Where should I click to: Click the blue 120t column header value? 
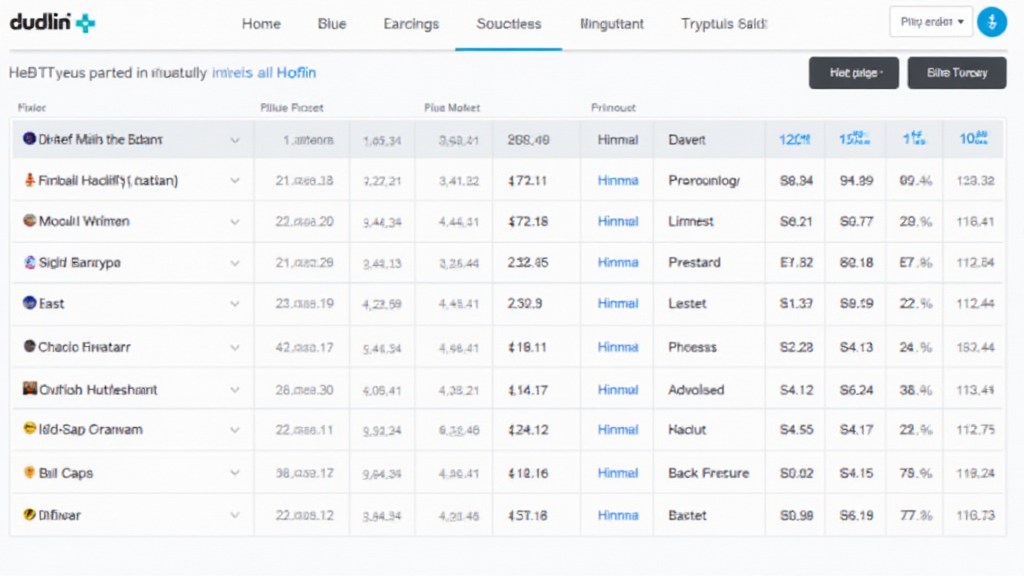pos(793,139)
